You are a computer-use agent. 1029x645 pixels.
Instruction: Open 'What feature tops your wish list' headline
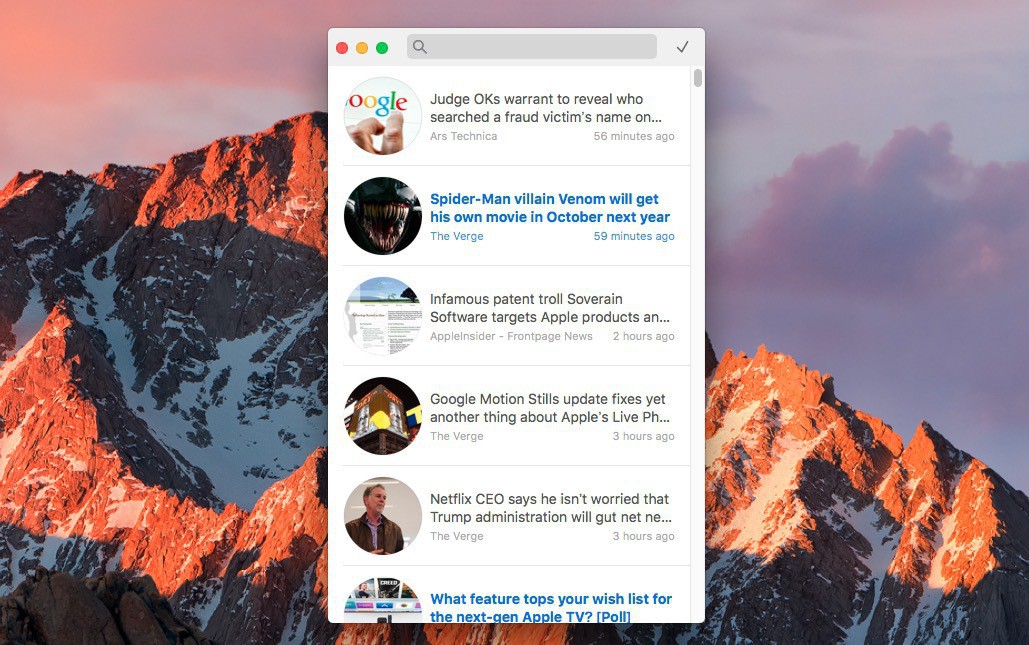(551, 608)
